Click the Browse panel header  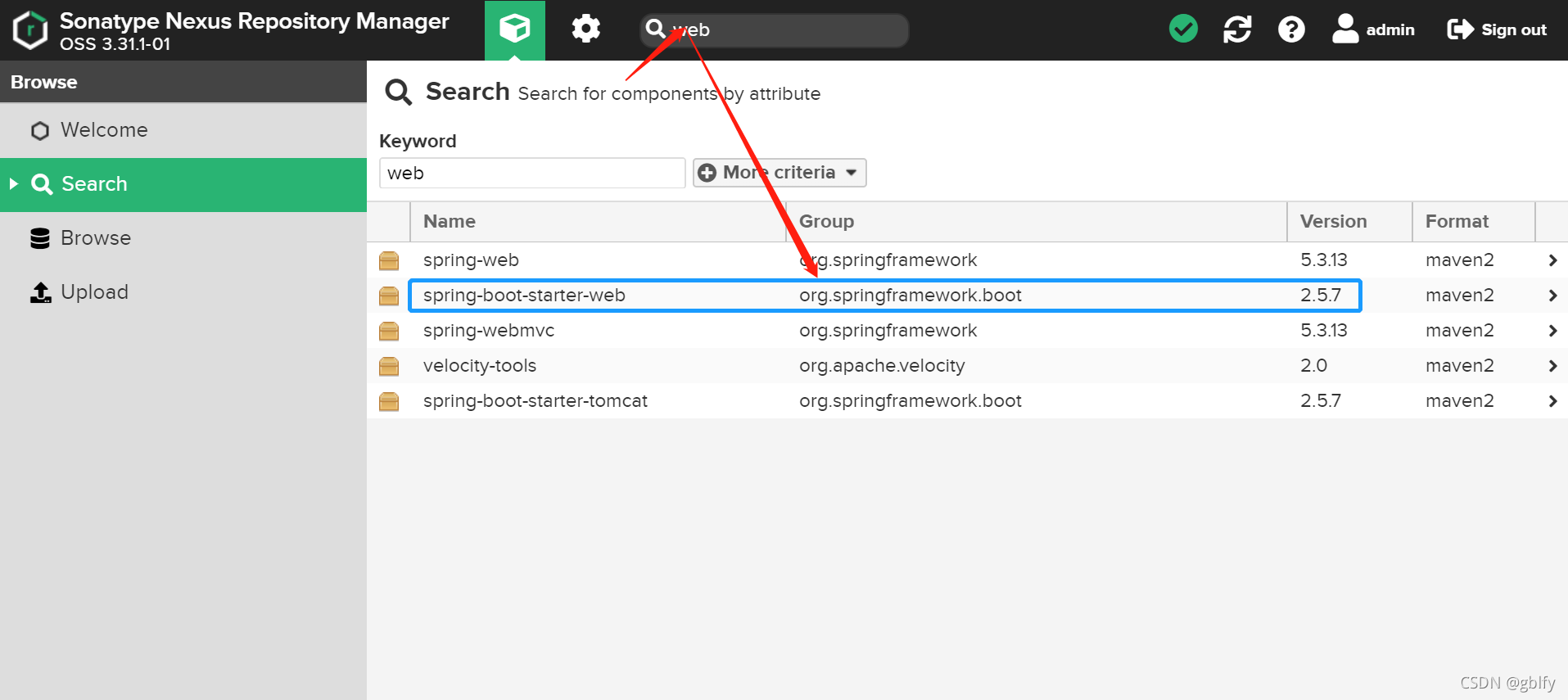183,82
